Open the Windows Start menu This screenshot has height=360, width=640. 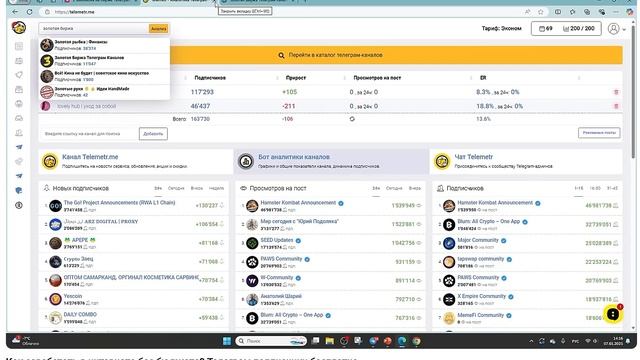227,341
